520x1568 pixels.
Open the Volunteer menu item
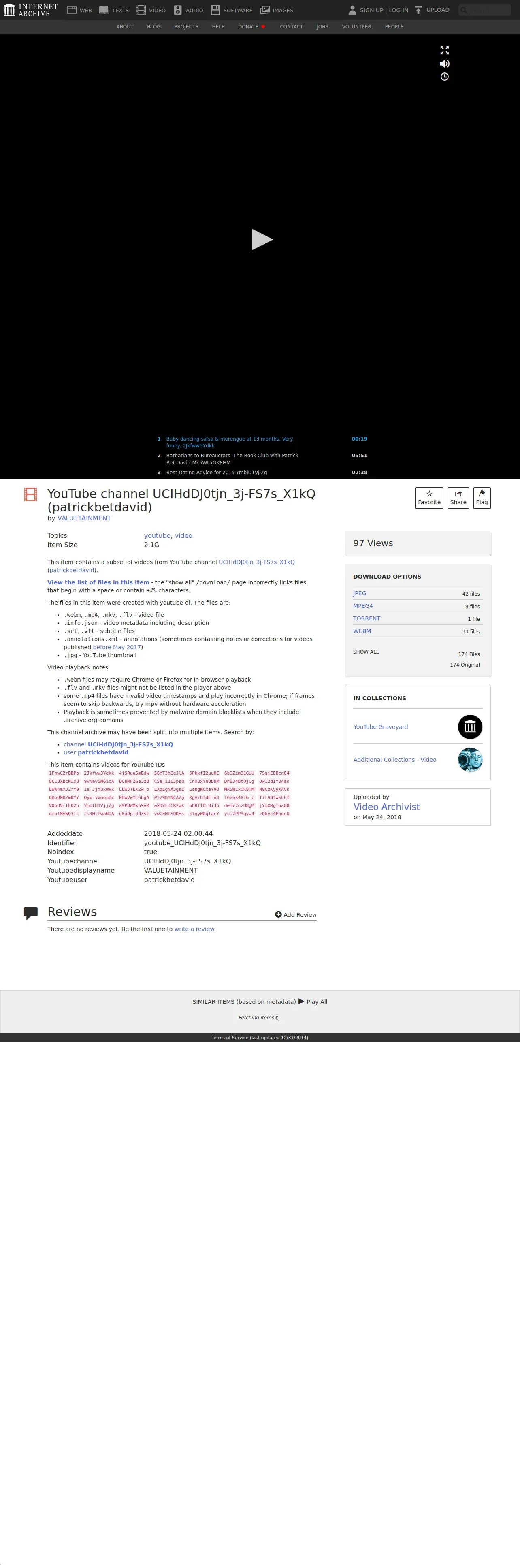pos(357,27)
